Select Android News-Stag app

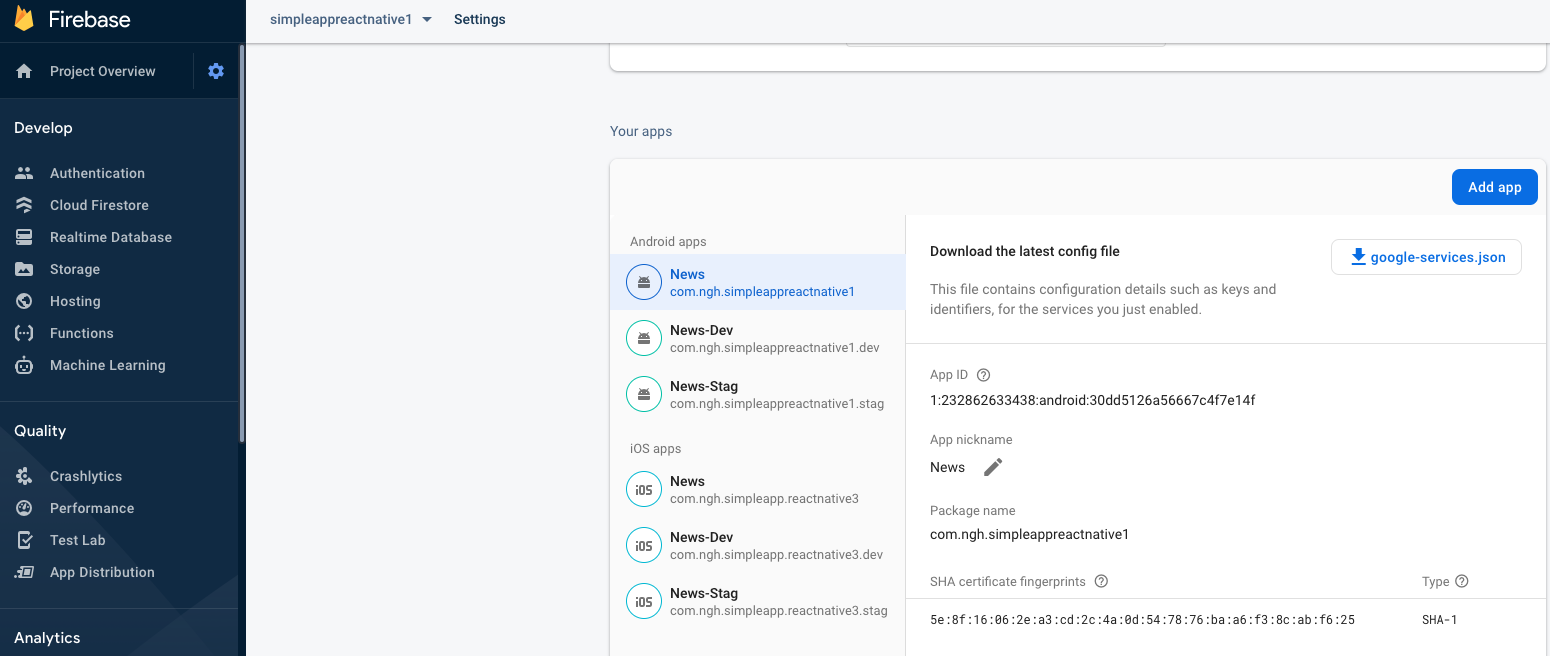pos(757,394)
